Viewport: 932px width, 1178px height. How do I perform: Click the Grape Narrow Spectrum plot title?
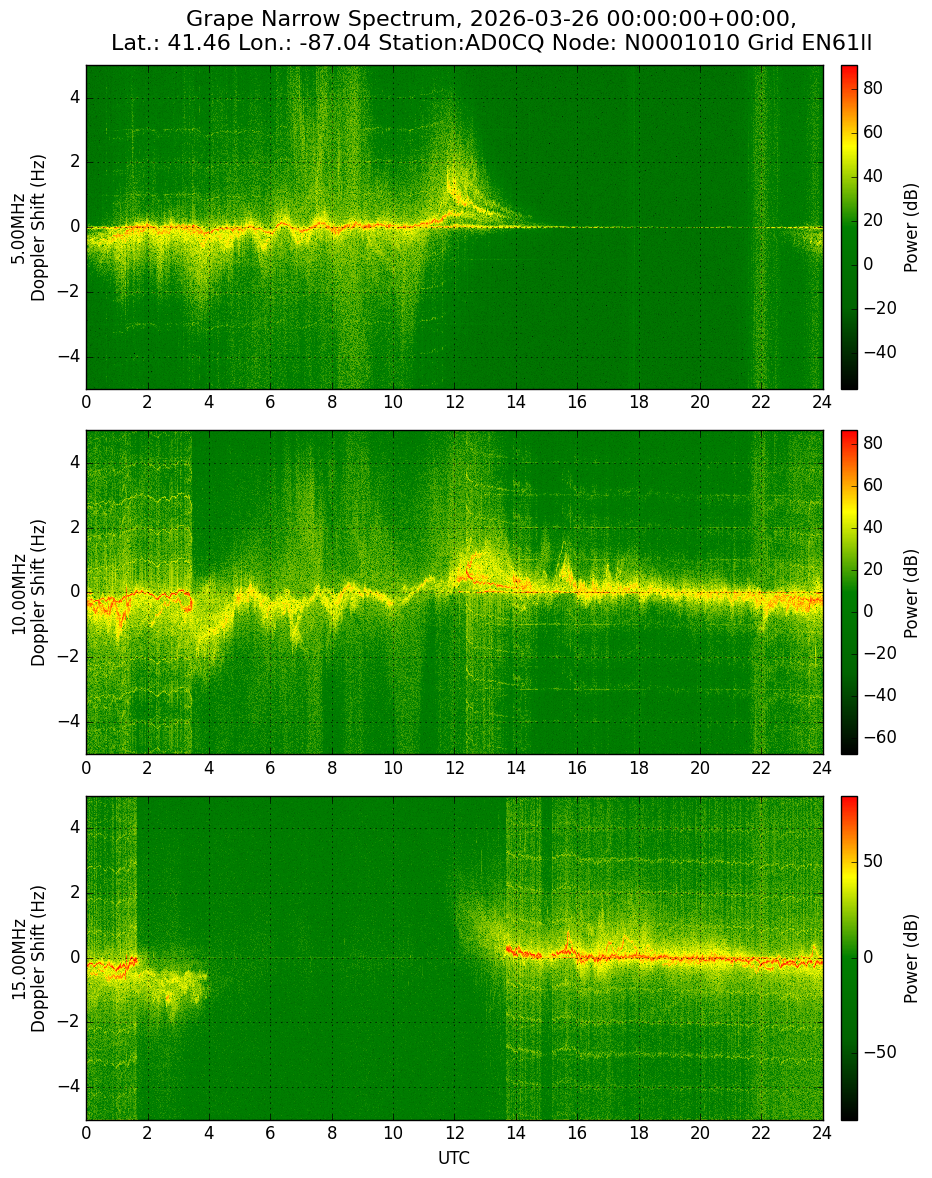tap(491, 30)
